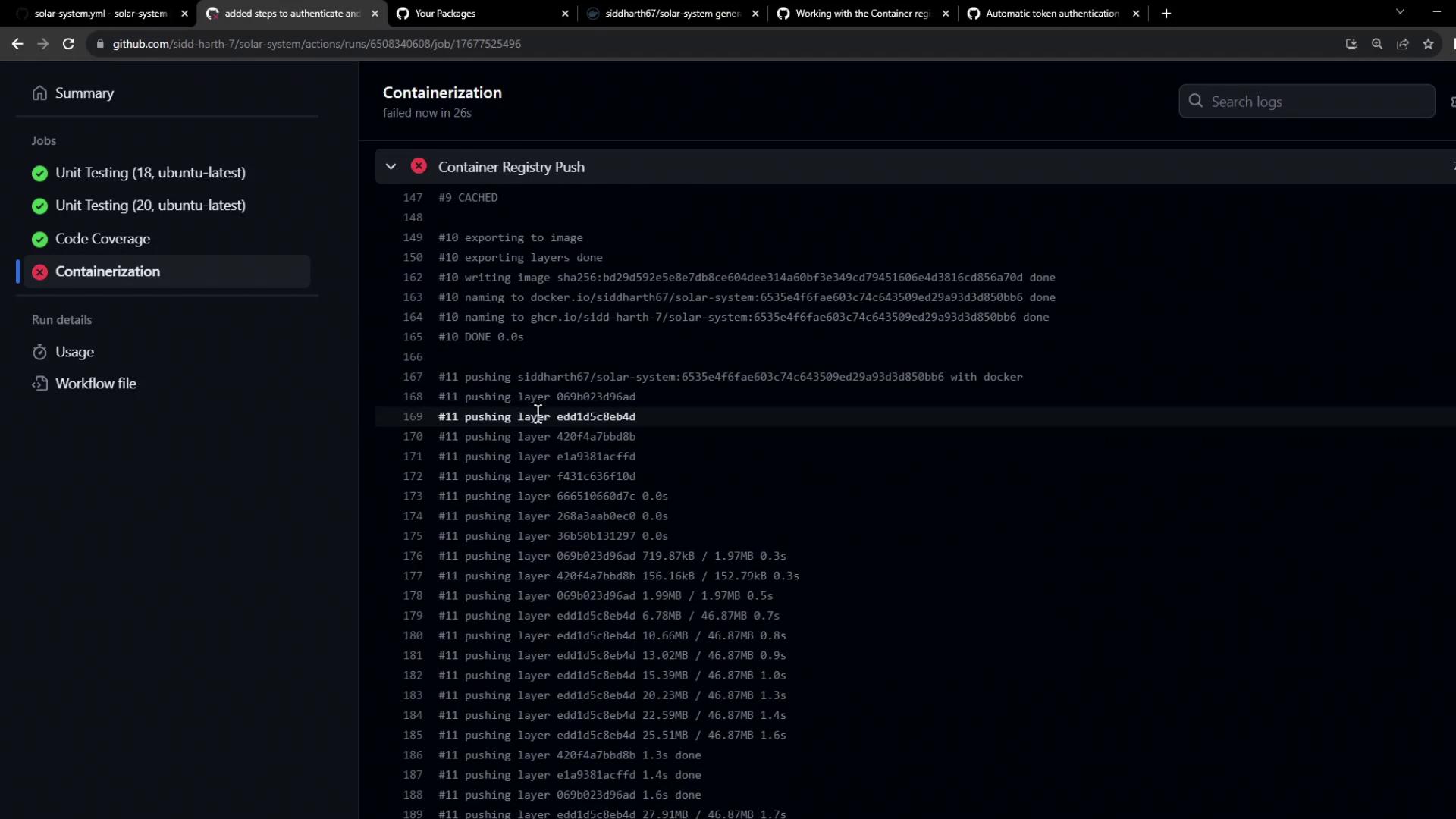
Task: Switch to the Automatic token authentication tab
Action: pyautogui.click(x=1051, y=14)
